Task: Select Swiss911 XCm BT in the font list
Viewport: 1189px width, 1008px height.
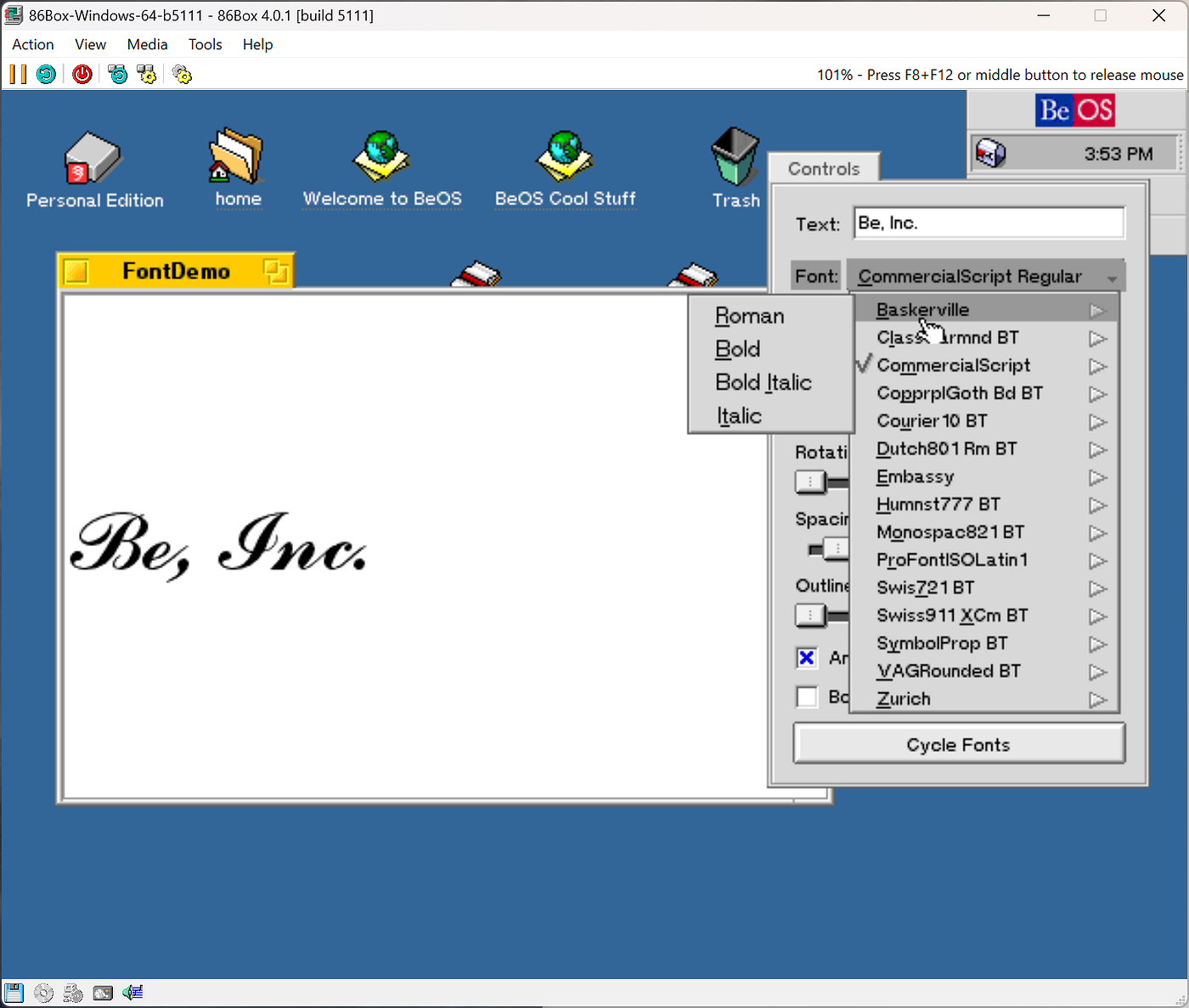Action: tap(985, 616)
